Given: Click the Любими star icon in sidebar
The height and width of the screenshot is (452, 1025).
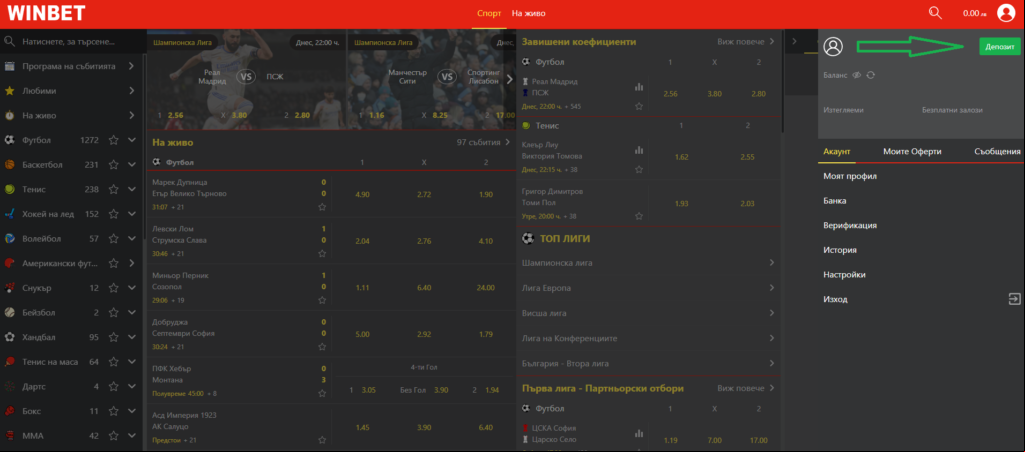Looking at the screenshot, I should pyautogui.click(x=9, y=91).
